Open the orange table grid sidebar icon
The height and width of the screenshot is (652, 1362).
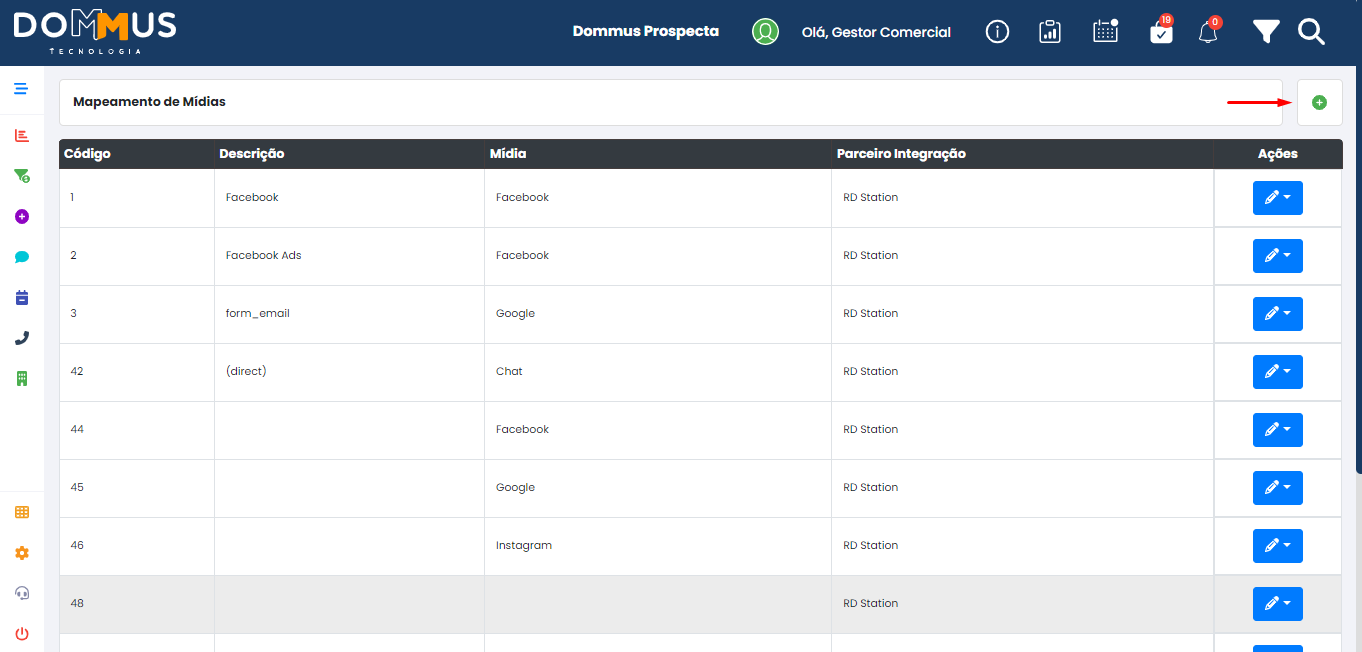click(x=22, y=512)
